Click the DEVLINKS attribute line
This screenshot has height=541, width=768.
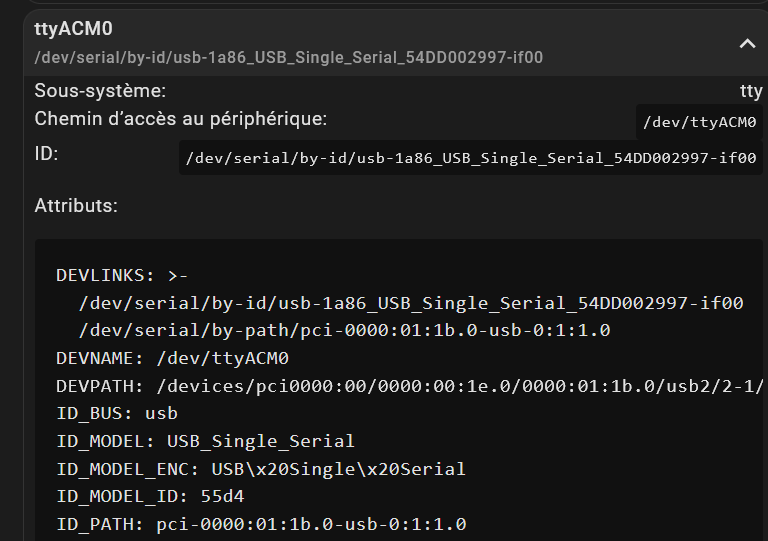coord(122,275)
